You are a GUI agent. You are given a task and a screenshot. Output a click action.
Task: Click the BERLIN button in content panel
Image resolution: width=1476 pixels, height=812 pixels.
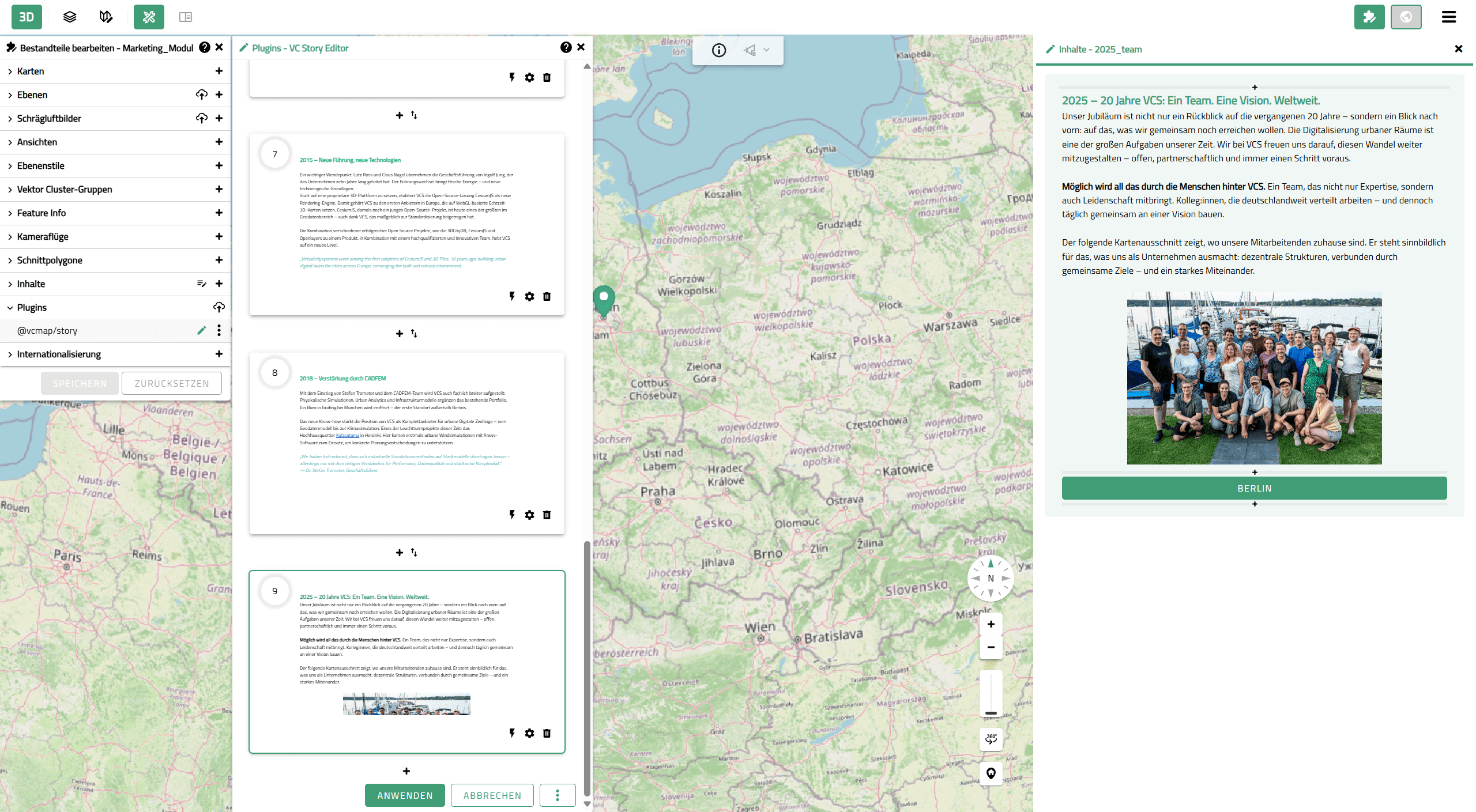(x=1254, y=488)
